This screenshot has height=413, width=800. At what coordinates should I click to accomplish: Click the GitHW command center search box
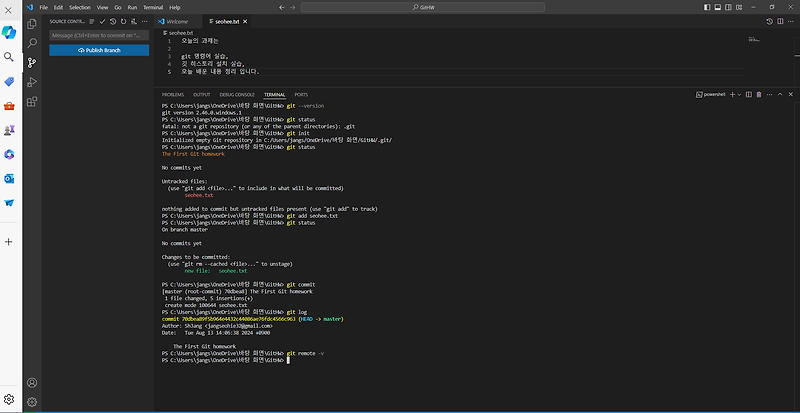pos(422,7)
